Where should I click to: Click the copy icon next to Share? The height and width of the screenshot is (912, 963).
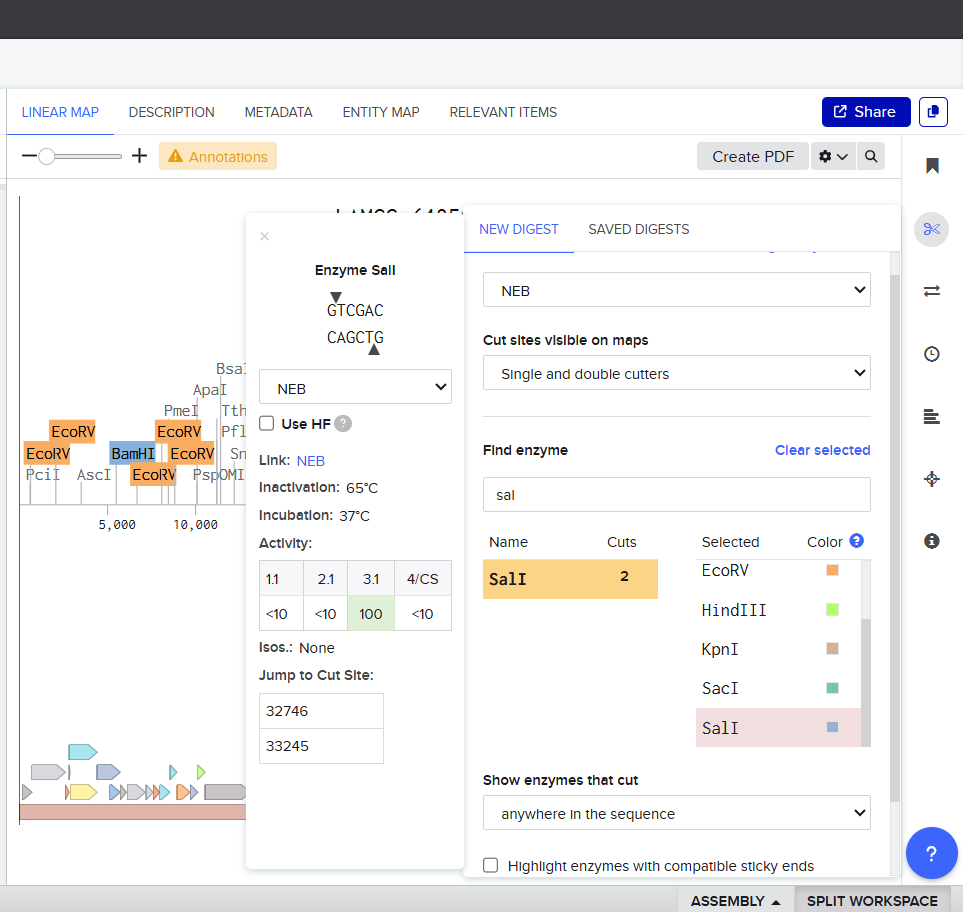tap(933, 112)
